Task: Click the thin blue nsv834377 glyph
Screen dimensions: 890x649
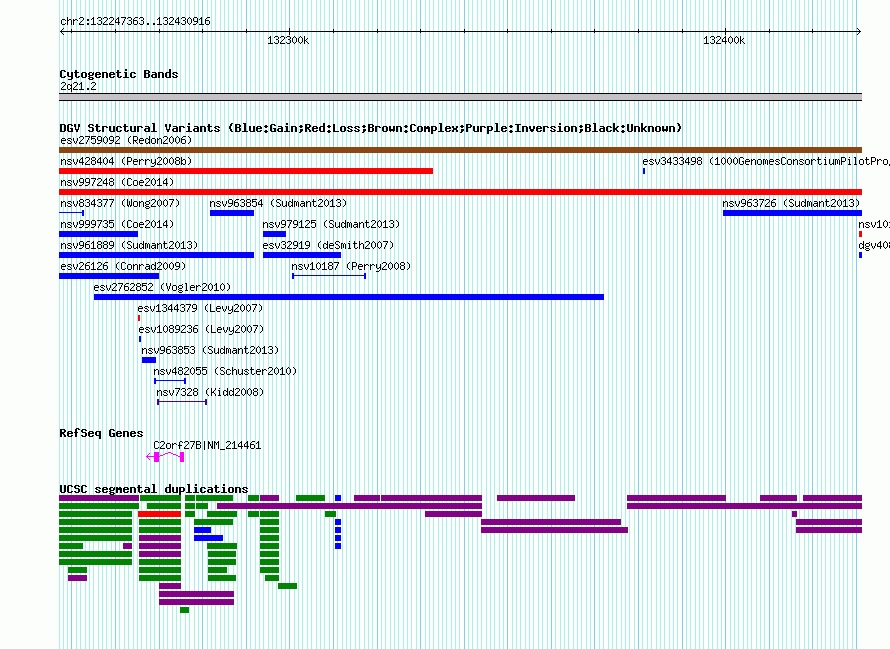Action: click(x=72, y=213)
